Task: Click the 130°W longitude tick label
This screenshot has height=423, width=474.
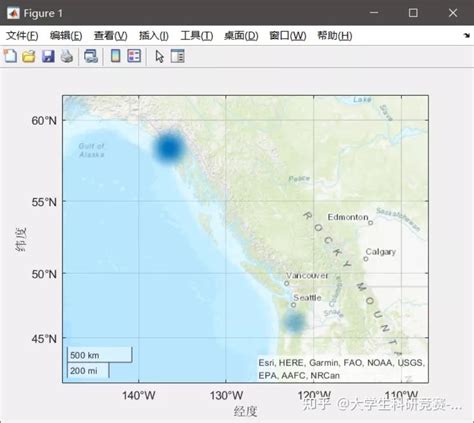Action: tap(226, 396)
